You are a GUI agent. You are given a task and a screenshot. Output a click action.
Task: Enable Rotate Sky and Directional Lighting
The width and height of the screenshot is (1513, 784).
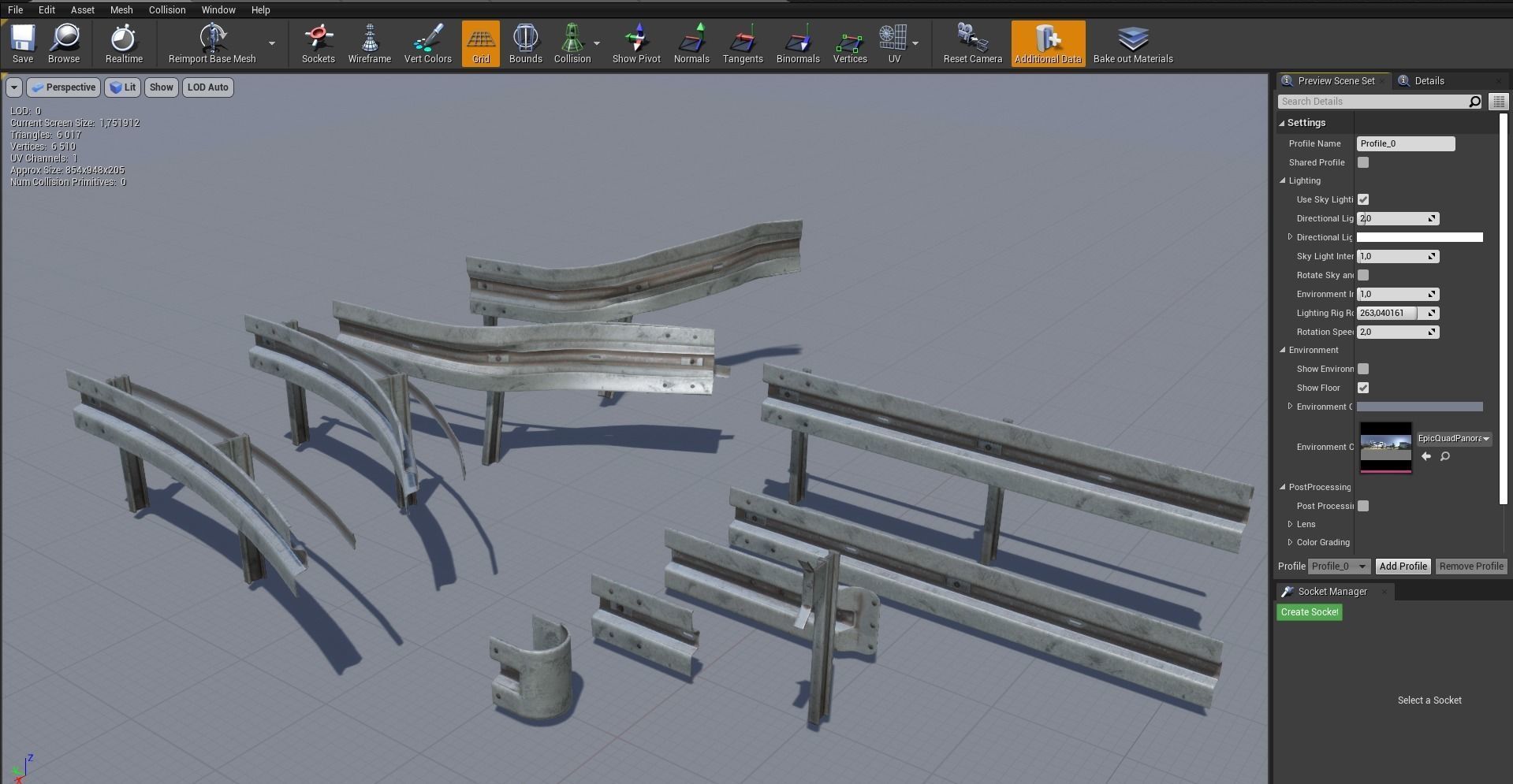[x=1363, y=275]
